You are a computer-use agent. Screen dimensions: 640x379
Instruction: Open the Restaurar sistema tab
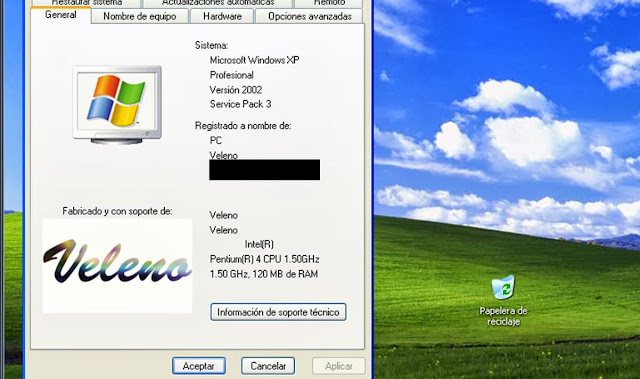pyautogui.click(x=87, y=3)
